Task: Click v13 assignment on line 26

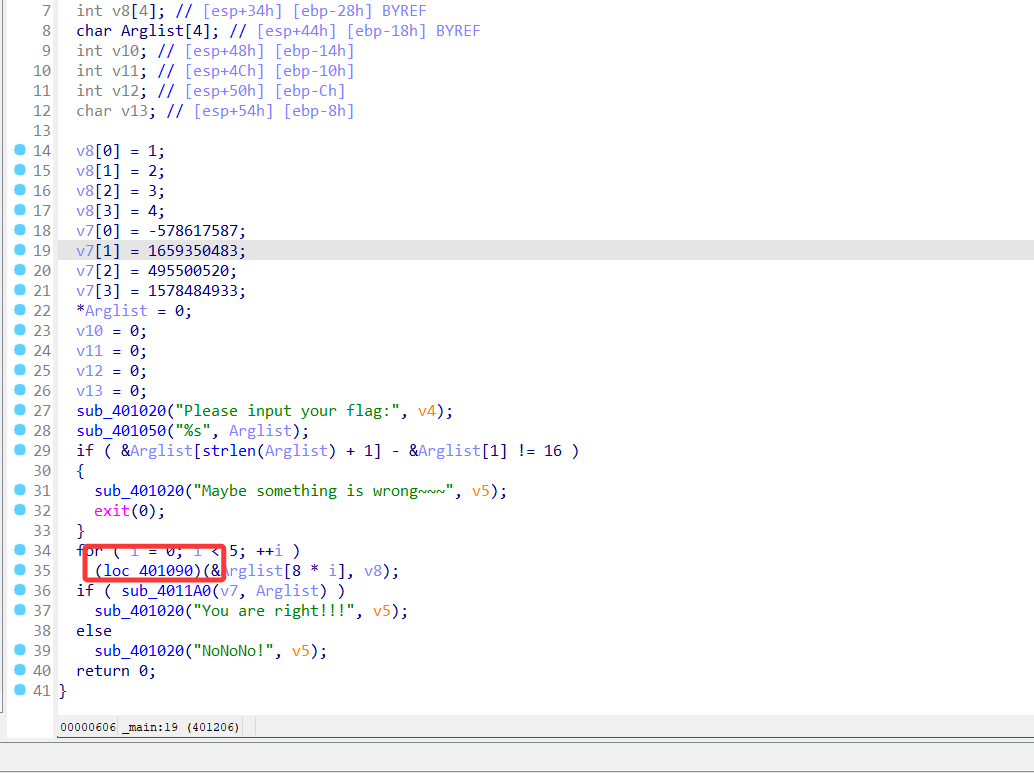Action: tap(111, 391)
